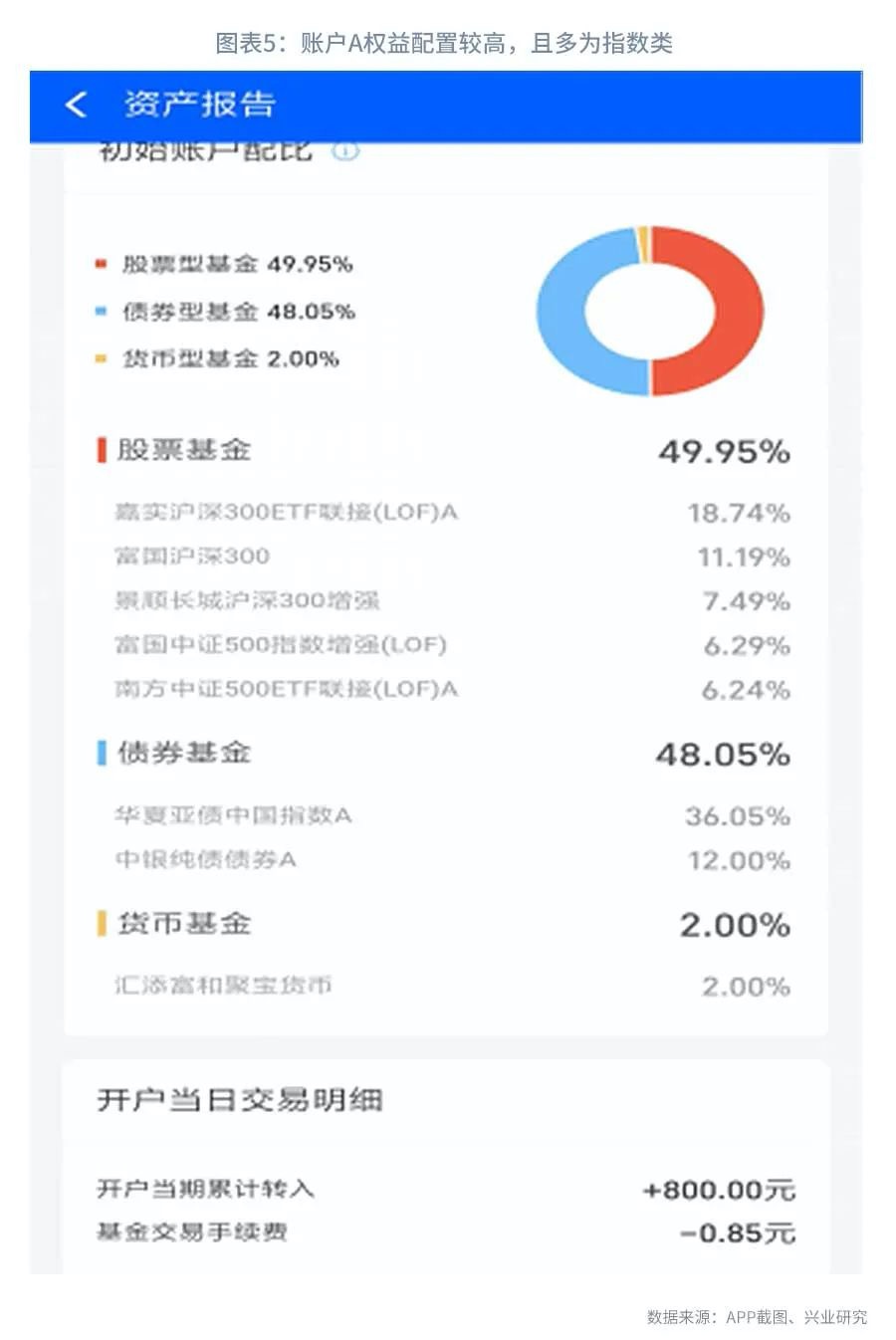Open the 货币基金 section header

[x=184, y=924]
